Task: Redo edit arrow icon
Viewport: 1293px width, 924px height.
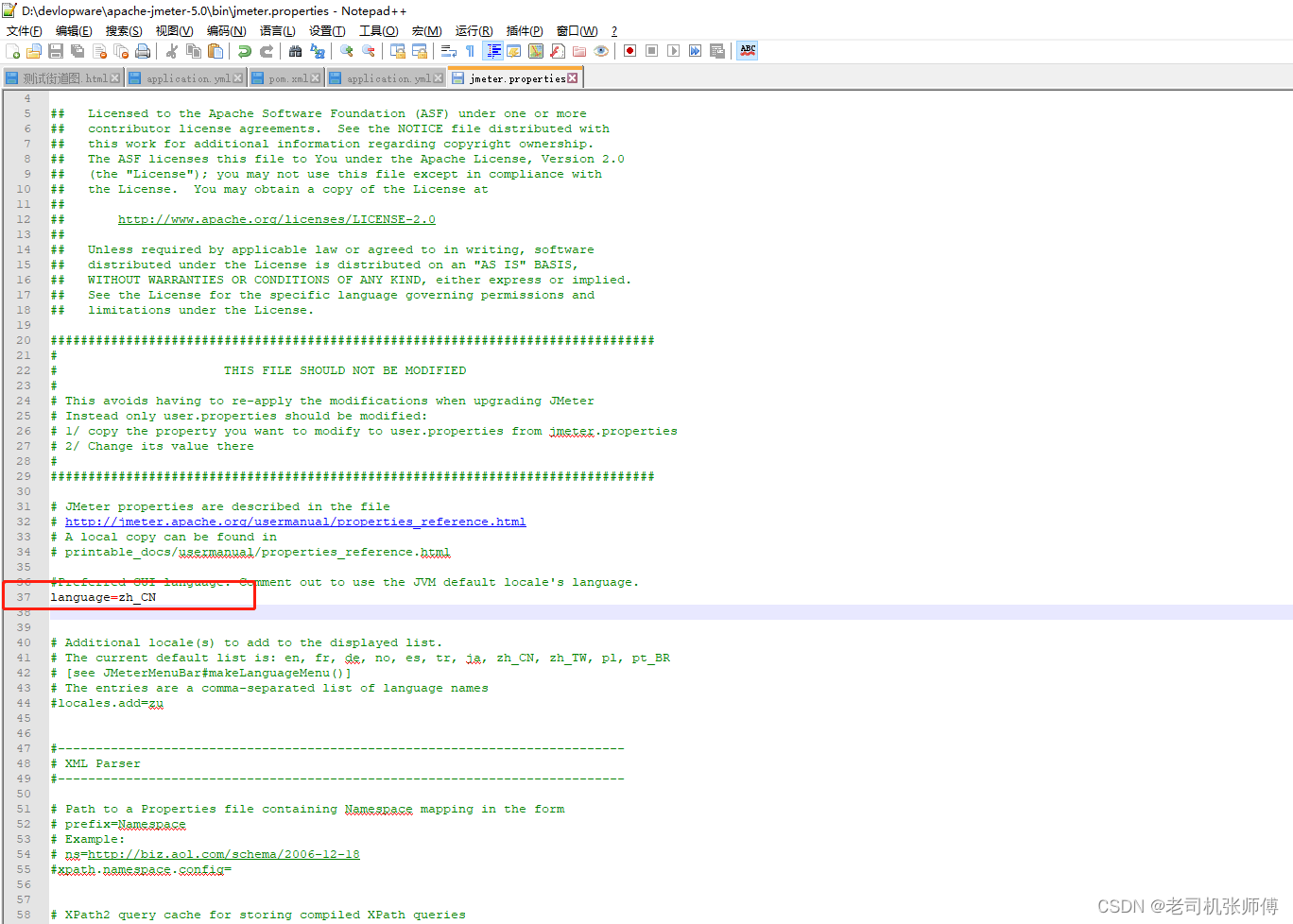Action: [267, 51]
